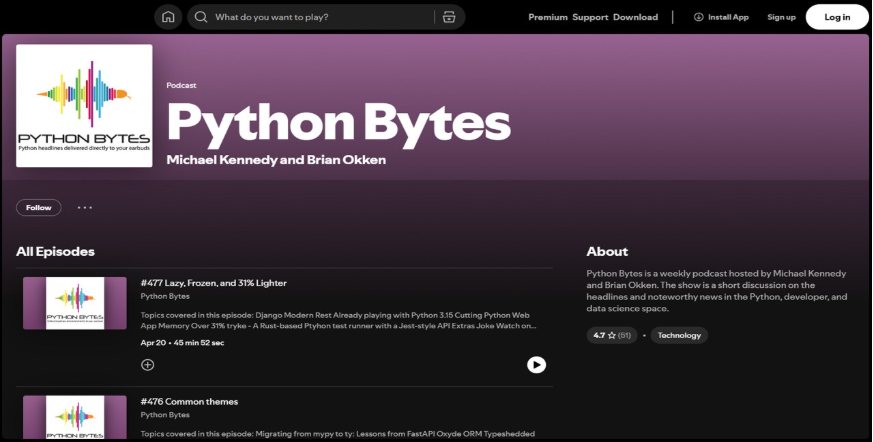This screenshot has height=442, width=873.
Task: Click the search magnifier icon
Action: tap(201, 17)
